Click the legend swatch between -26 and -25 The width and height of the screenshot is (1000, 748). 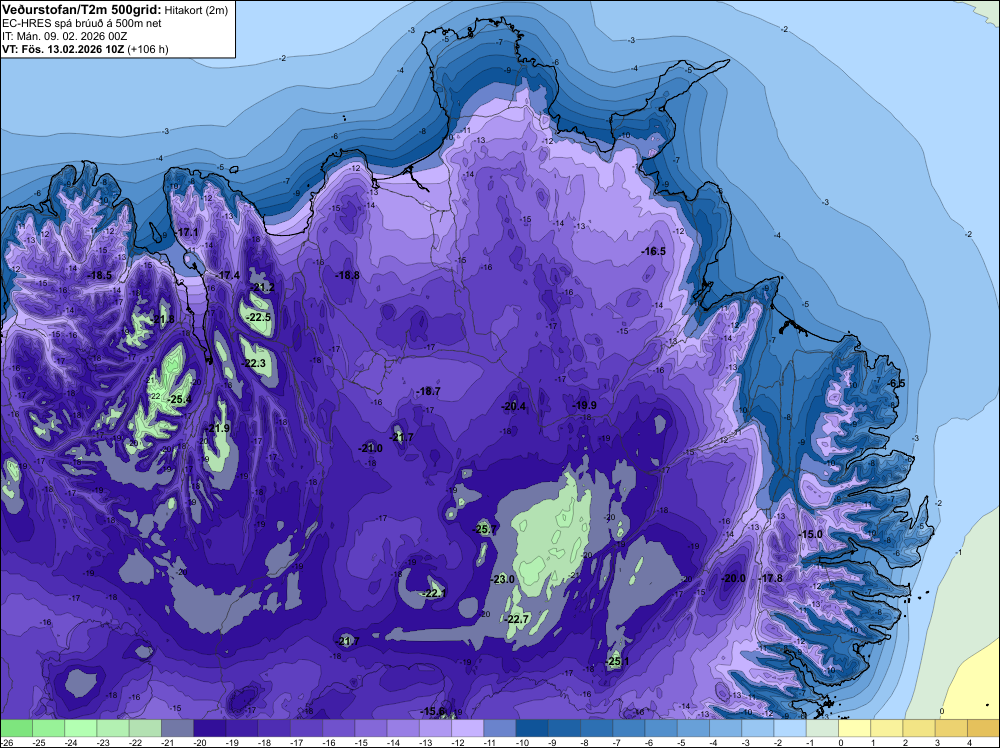(16, 728)
